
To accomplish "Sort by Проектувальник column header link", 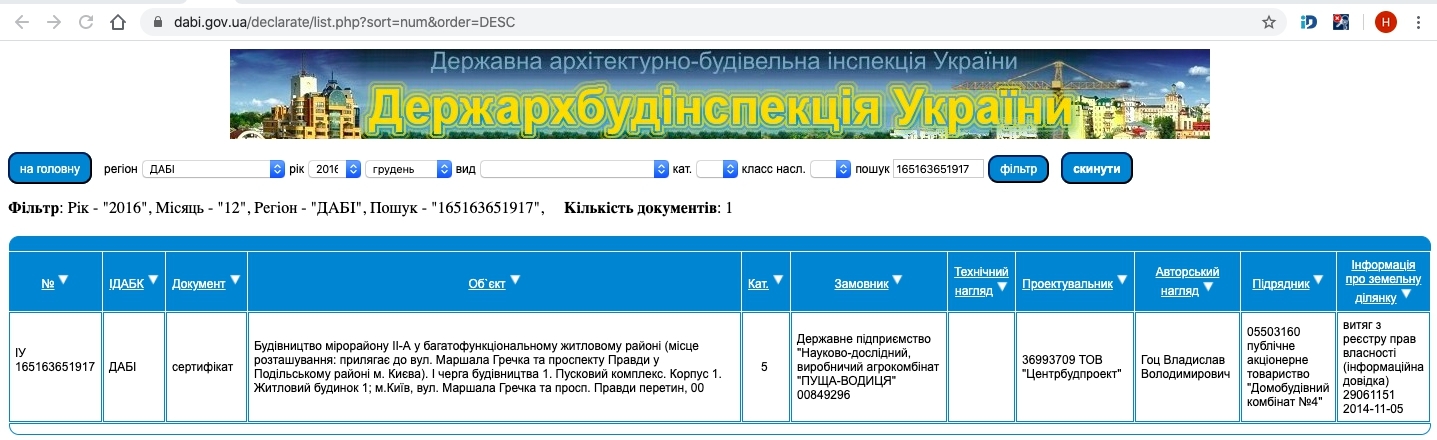I will tap(1067, 284).
